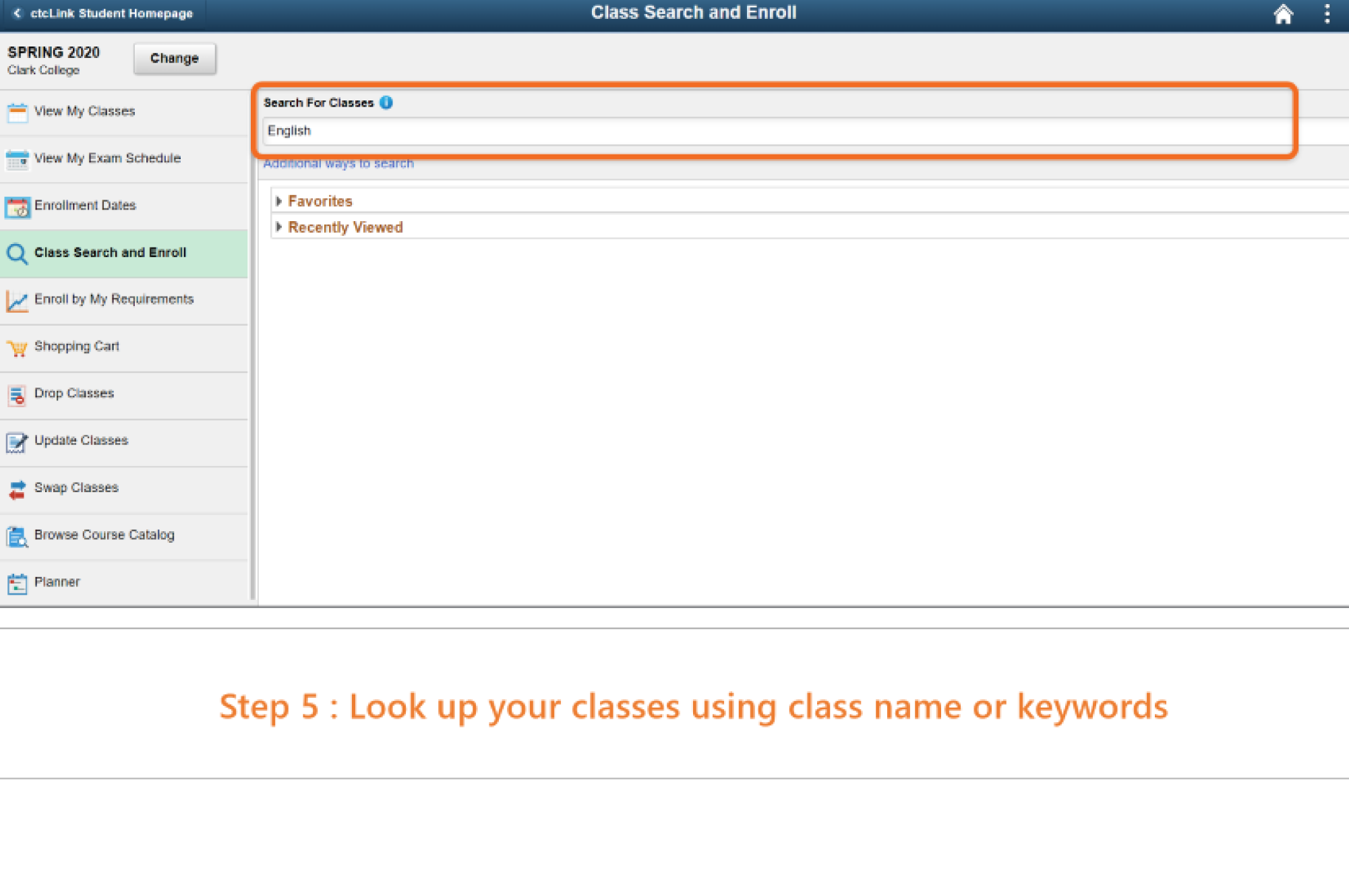Click the Search For Classes info icon
The width and height of the screenshot is (1349, 896).
click(x=386, y=102)
